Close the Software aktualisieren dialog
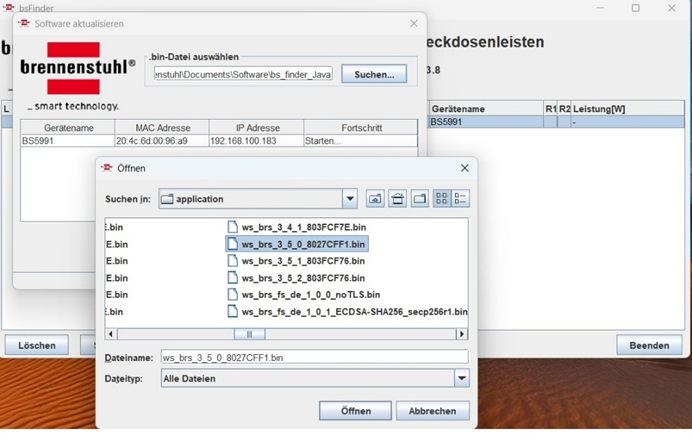 pos(414,23)
